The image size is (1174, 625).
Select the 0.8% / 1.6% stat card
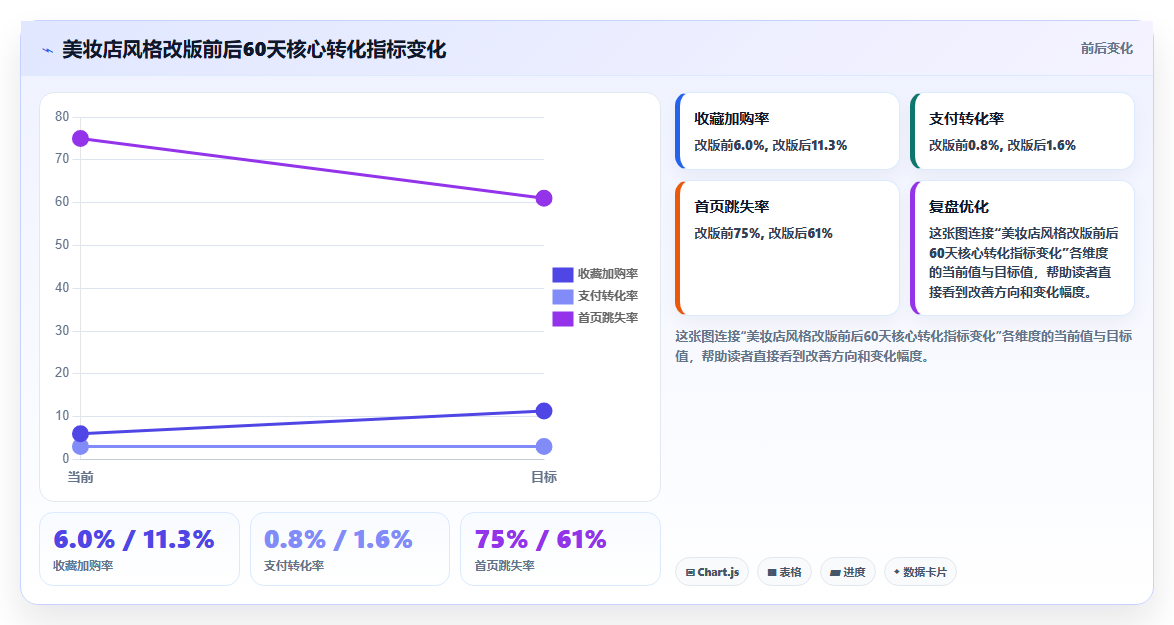coord(350,549)
